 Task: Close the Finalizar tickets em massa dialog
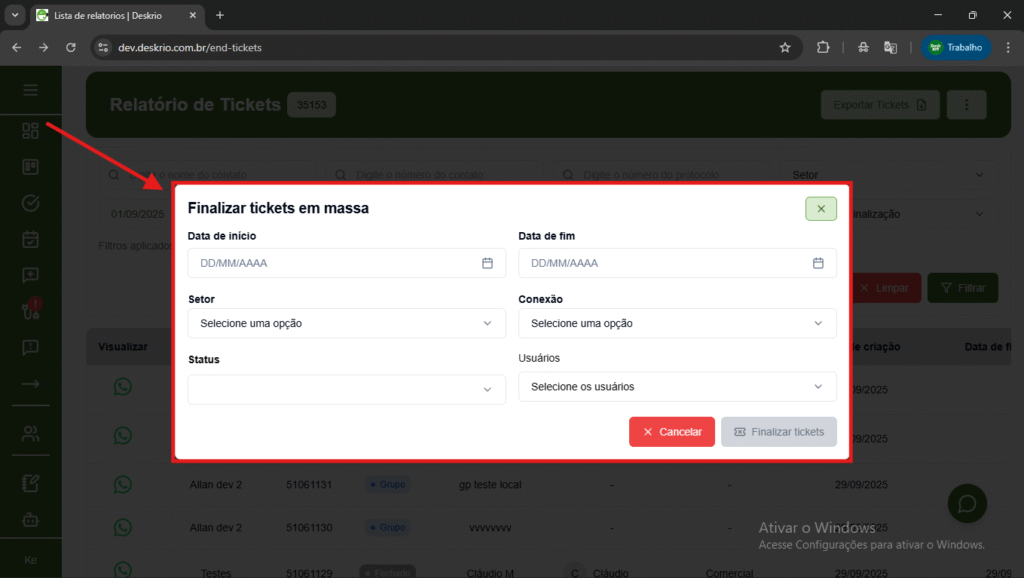click(820, 209)
